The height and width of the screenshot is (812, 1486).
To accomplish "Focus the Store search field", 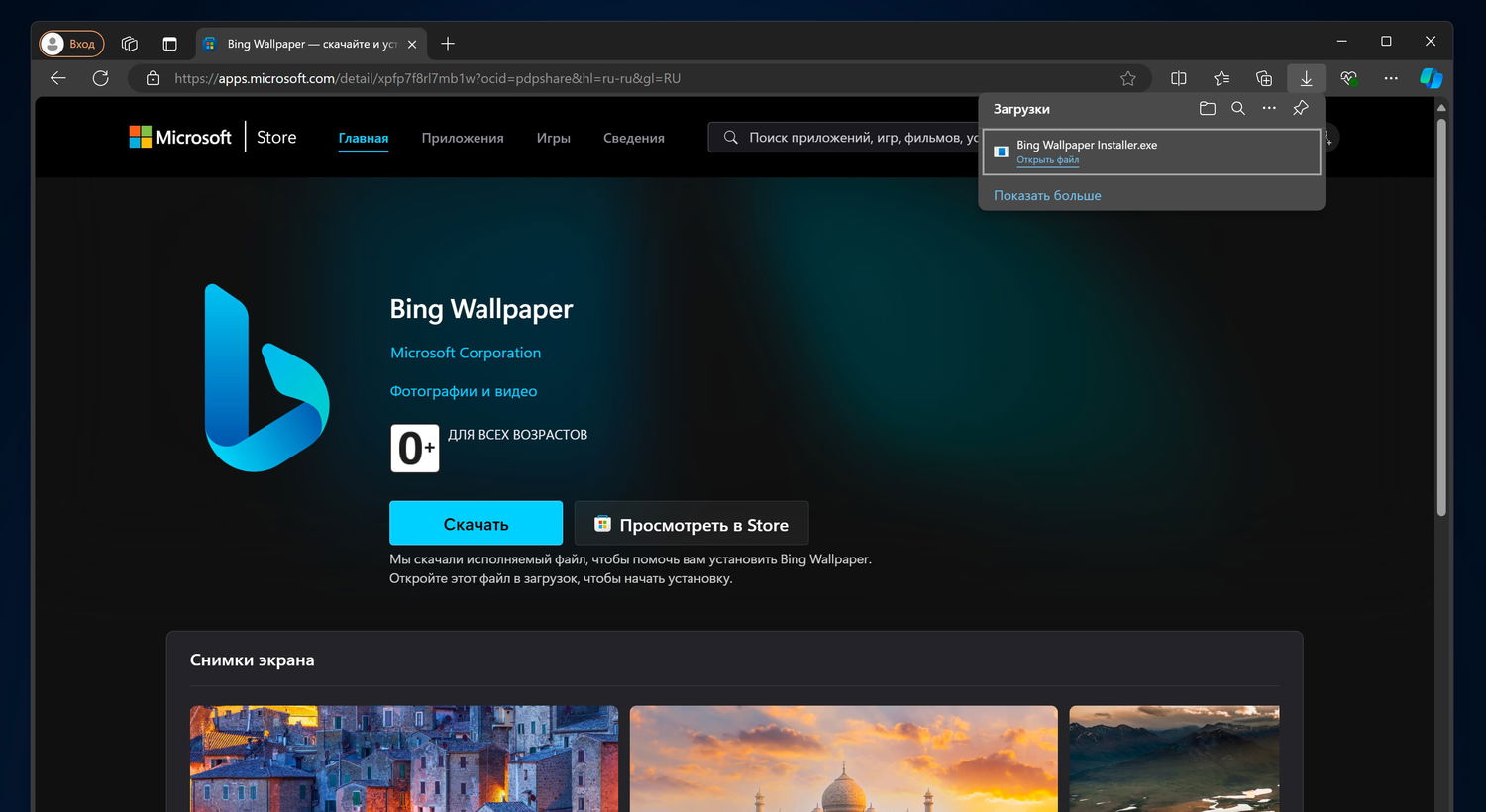I will coord(843,138).
